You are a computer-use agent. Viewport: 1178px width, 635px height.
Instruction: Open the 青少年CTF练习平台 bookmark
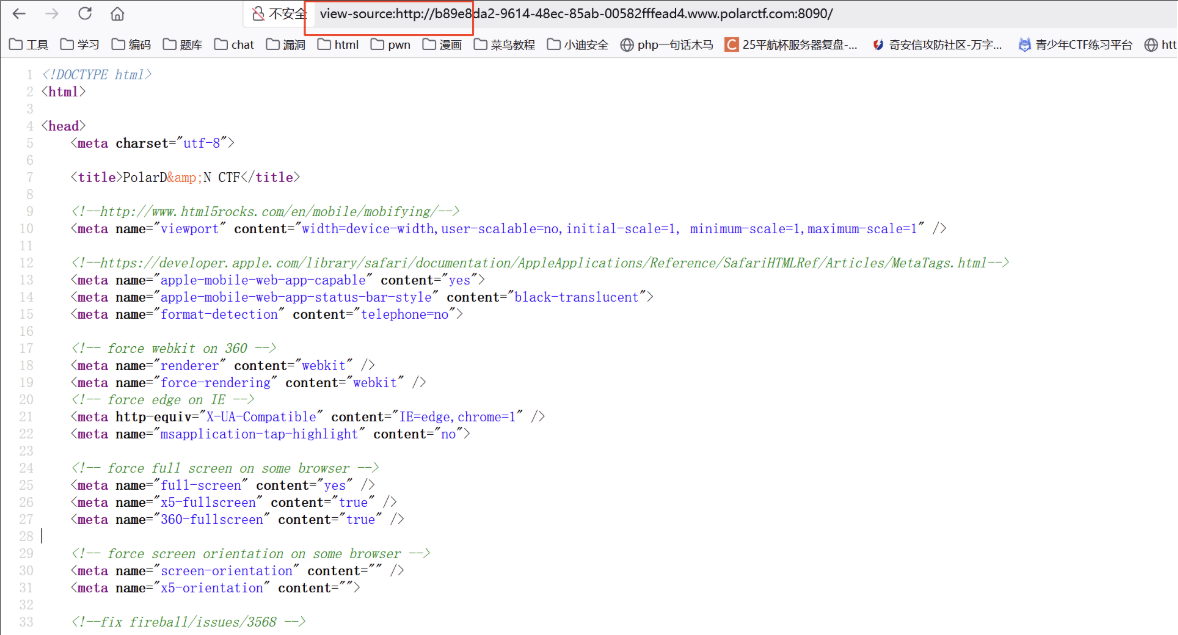point(1074,44)
